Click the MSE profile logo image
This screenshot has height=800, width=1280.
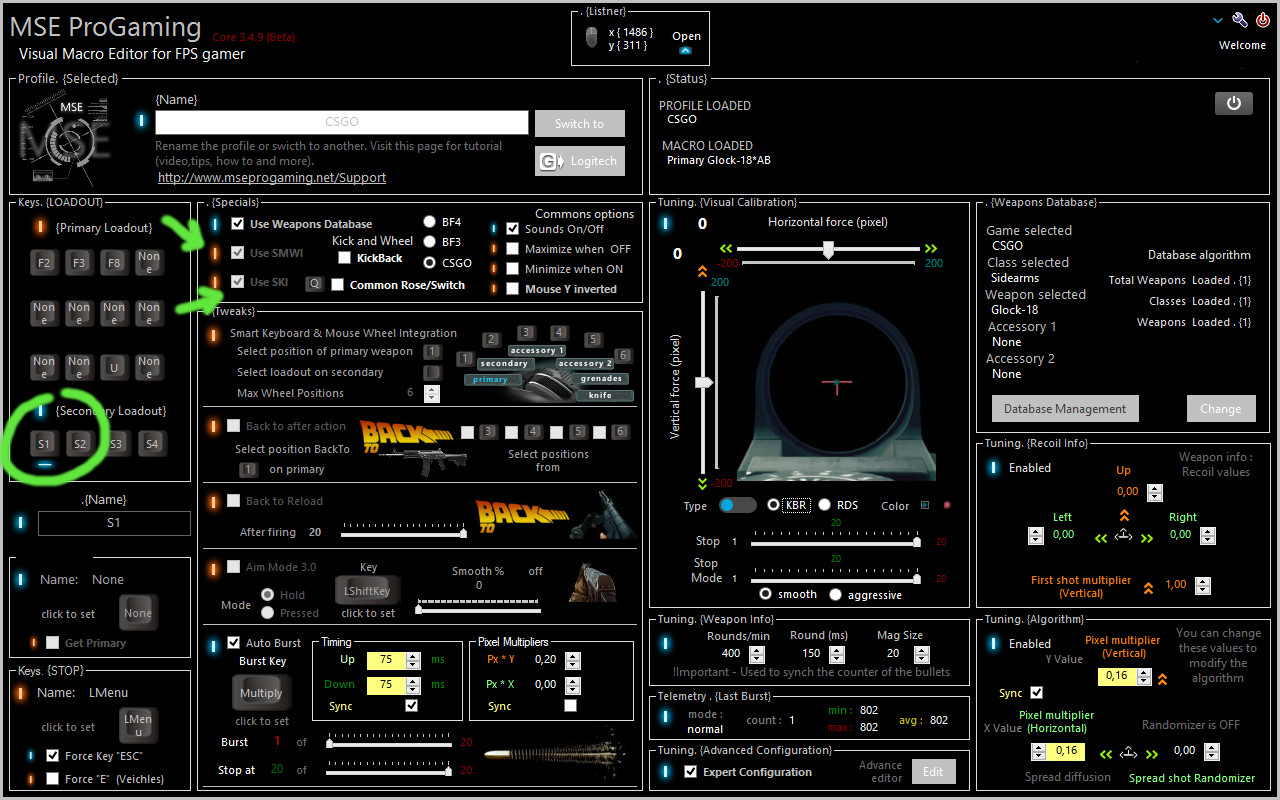tap(64, 139)
